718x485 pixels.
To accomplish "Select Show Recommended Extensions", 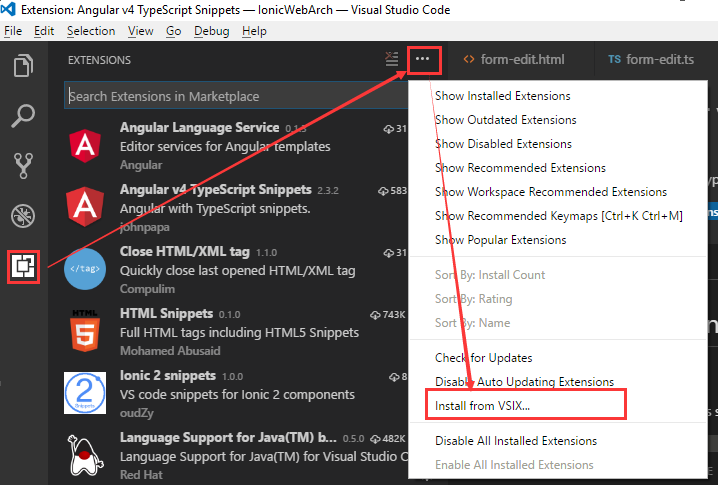I will pyautogui.click(x=520, y=168).
